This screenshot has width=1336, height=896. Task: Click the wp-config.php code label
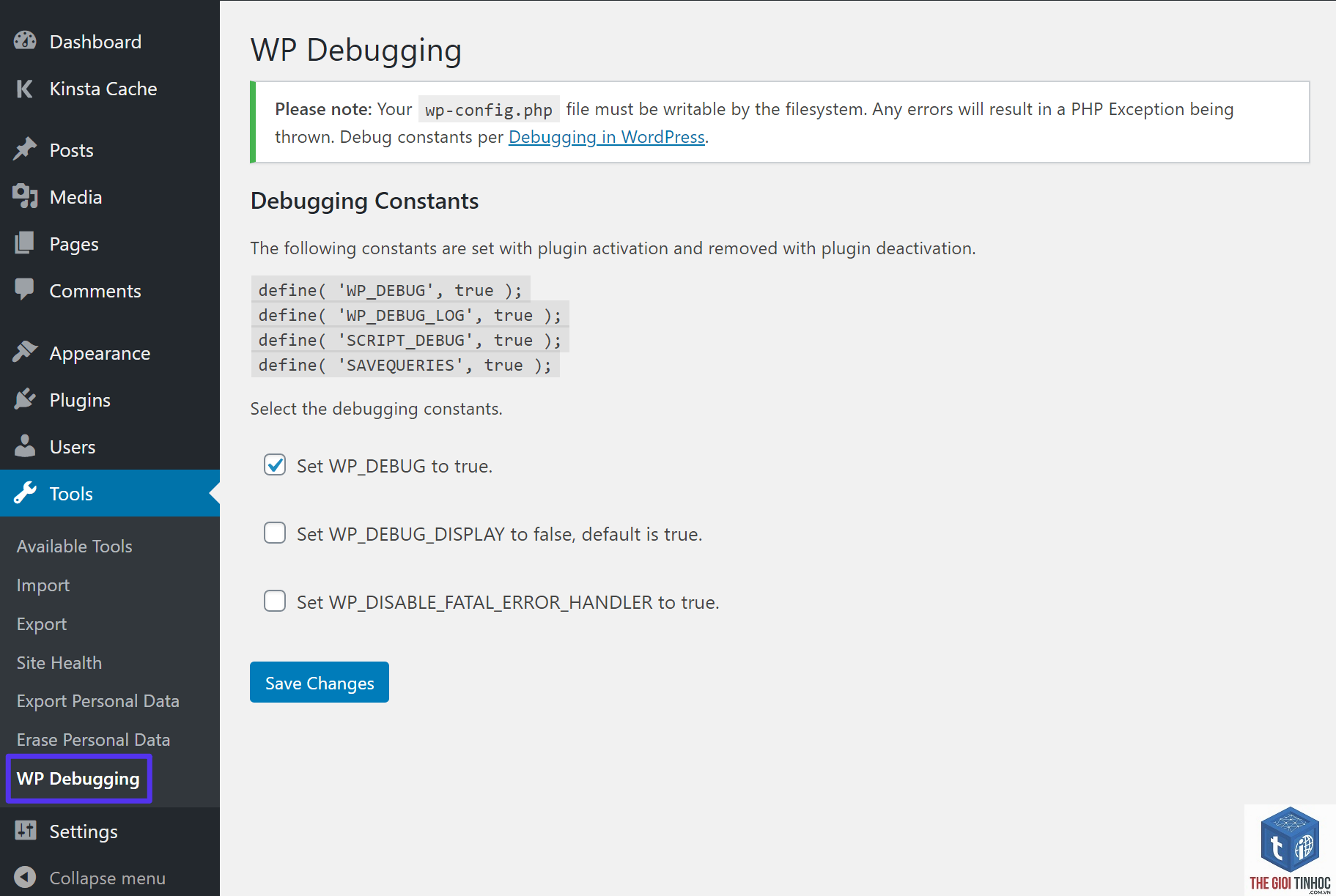[x=489, y=109]
